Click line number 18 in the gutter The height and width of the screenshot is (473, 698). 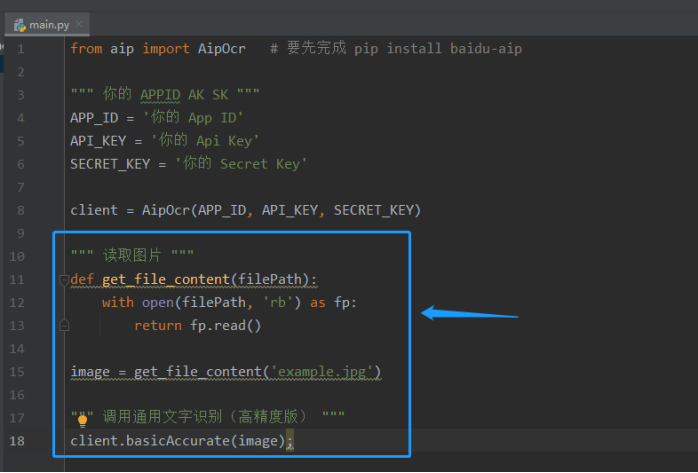pyautogui.click(x=20, y=441)
